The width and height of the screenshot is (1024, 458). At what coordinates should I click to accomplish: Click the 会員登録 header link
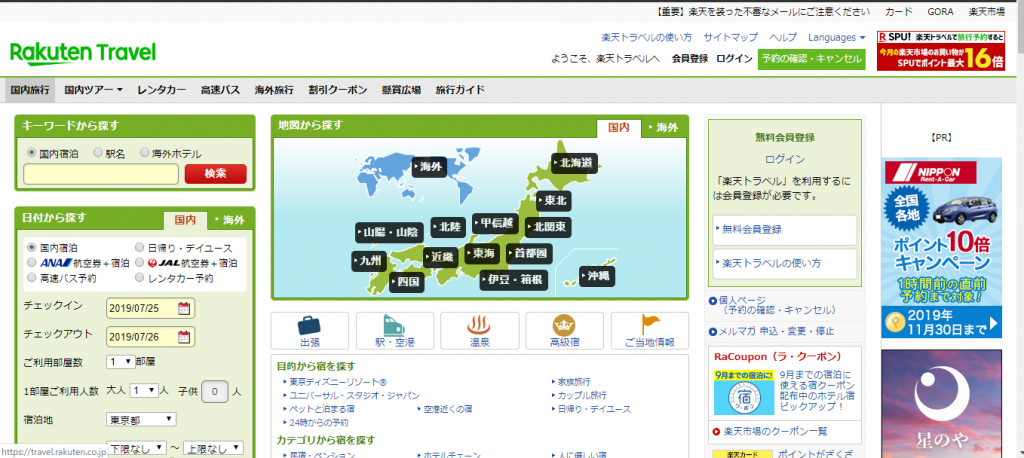point(690,59)
